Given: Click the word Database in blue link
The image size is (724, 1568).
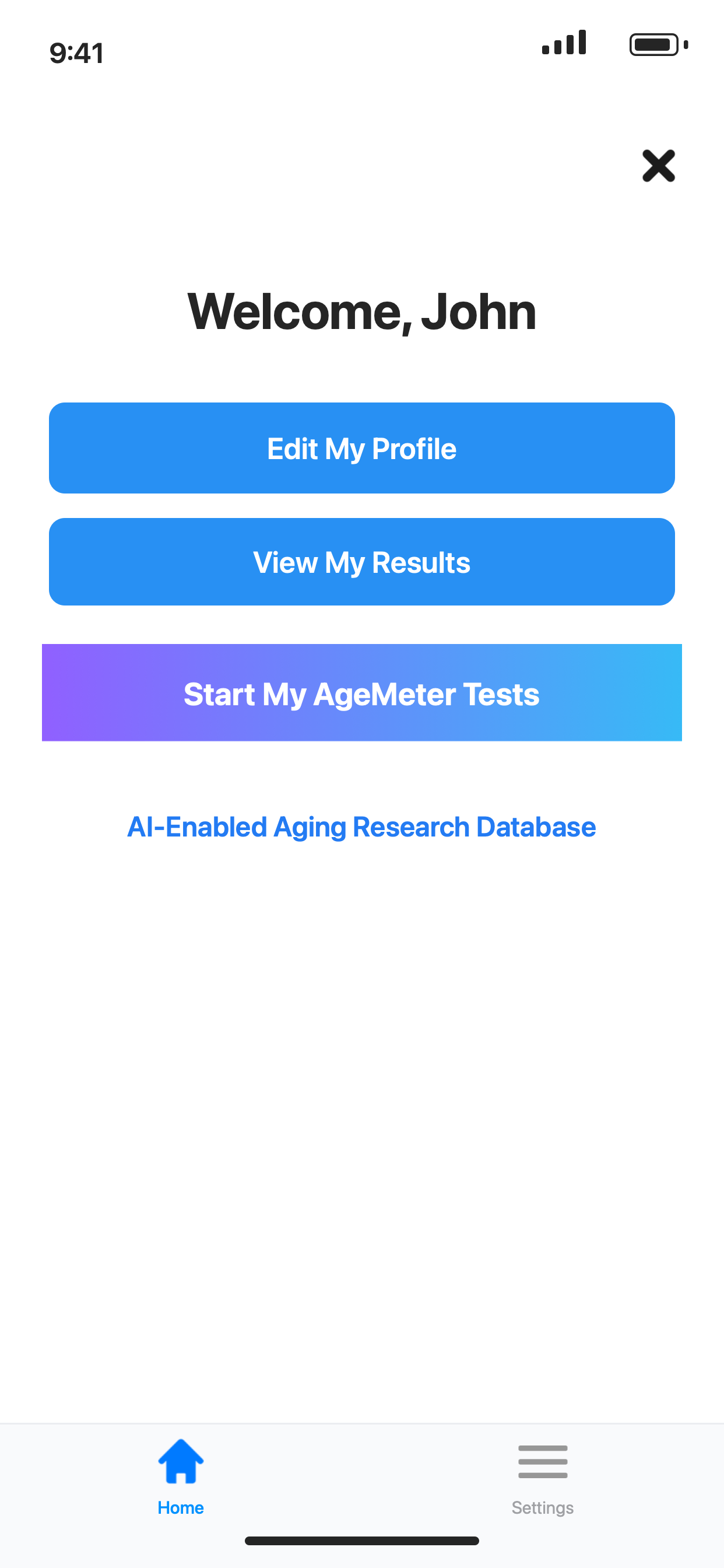Looking at the screenshot, I should click(536, 827).
